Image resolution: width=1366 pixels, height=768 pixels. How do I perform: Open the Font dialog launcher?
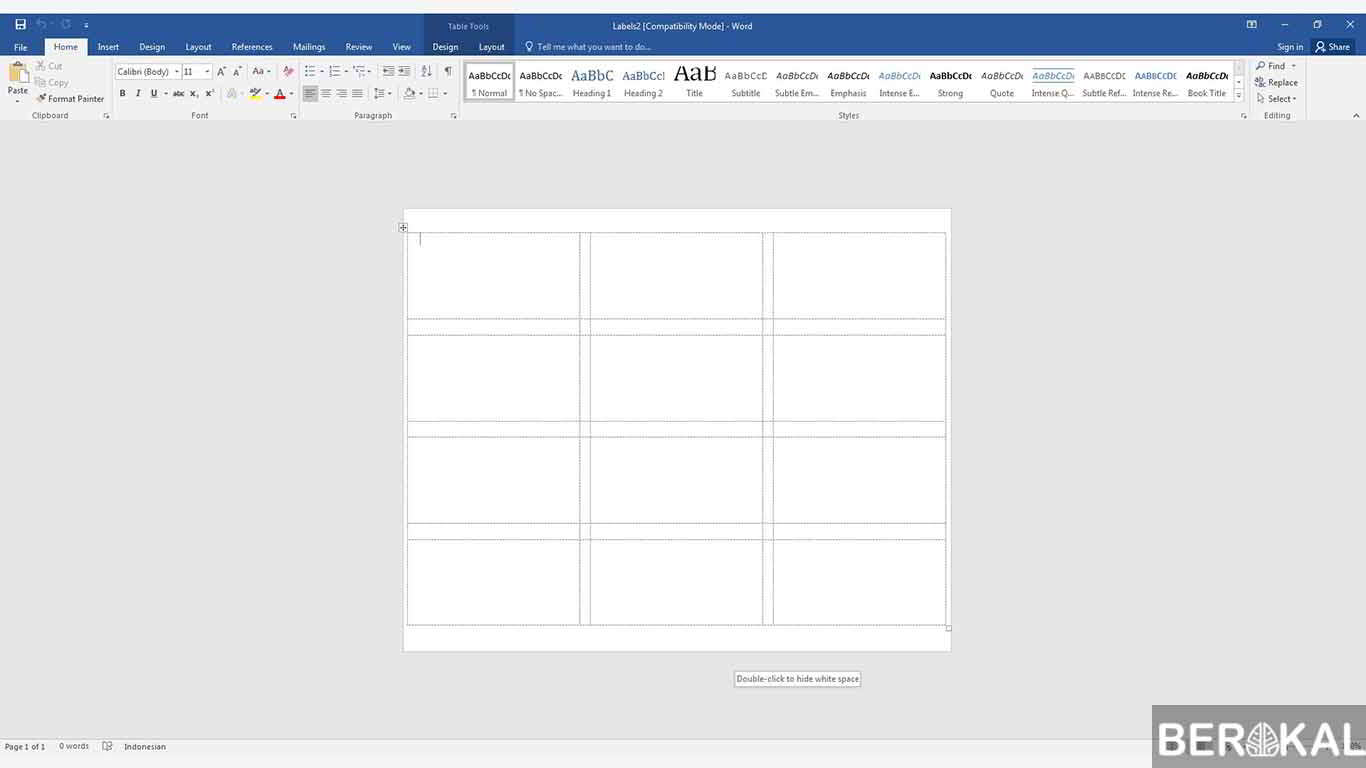(293, 116)
